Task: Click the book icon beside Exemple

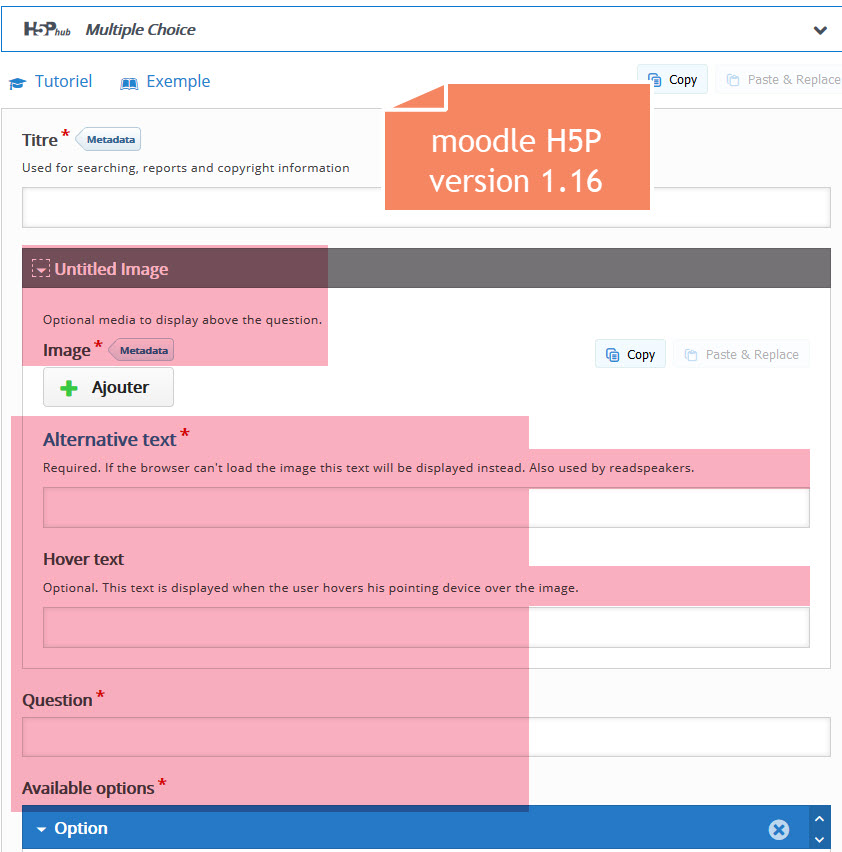Action: point(129,83)
